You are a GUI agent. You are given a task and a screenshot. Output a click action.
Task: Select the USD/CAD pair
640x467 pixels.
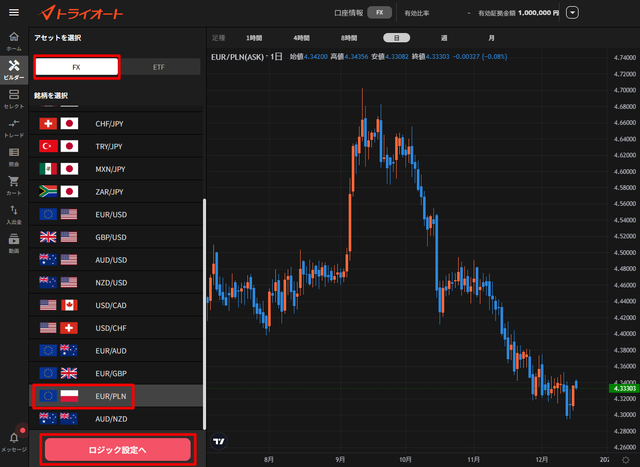coord(116,305)
